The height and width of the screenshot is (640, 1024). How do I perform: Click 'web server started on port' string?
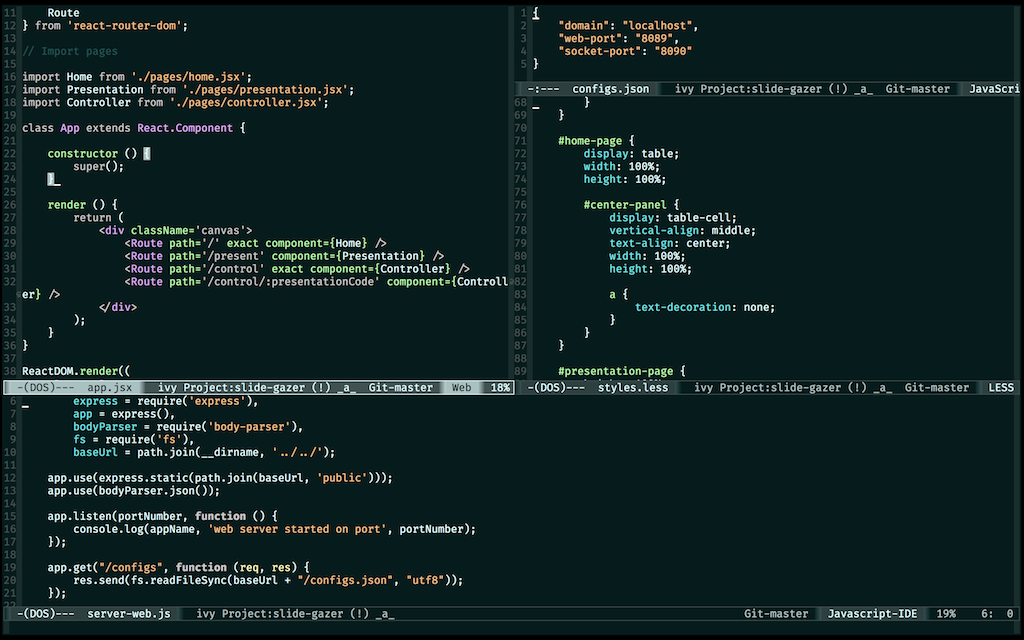[x=297, y=529]
